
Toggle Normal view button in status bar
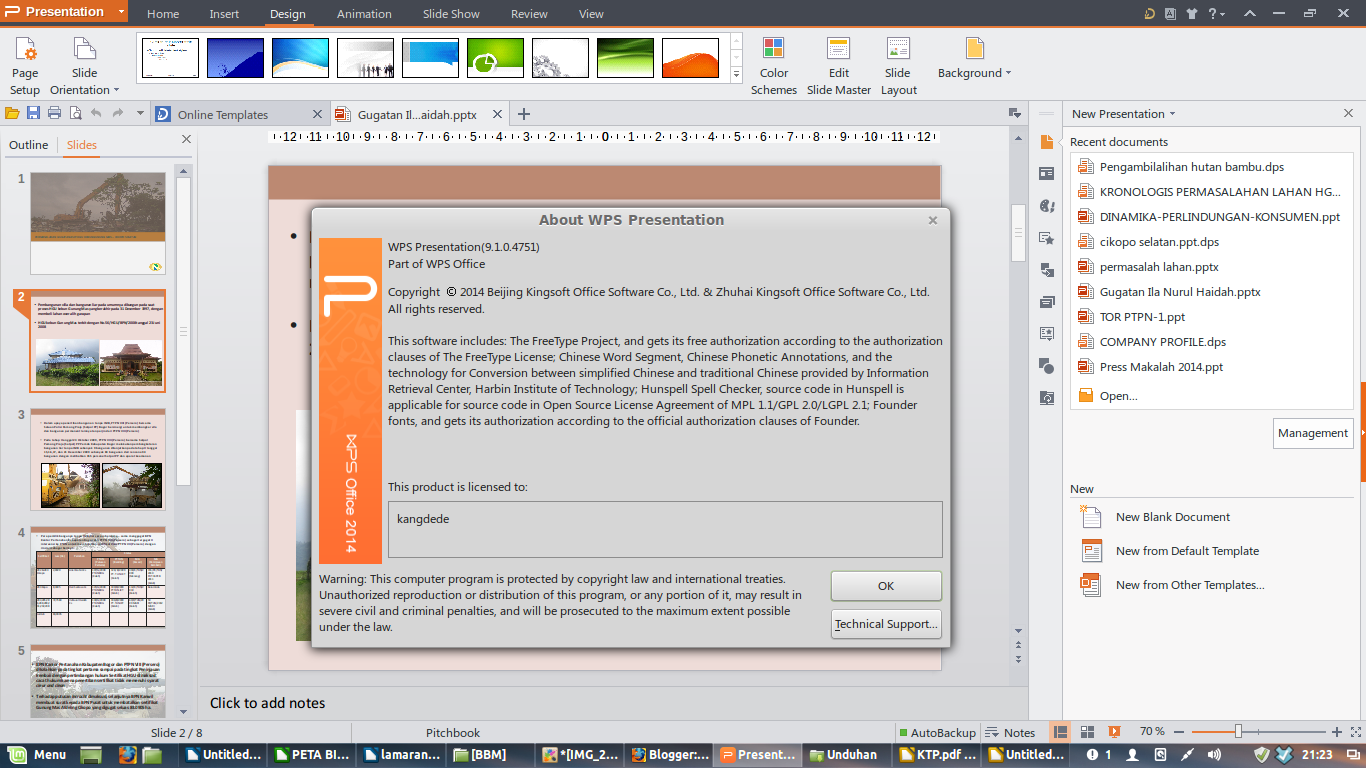coord(1061,732)
